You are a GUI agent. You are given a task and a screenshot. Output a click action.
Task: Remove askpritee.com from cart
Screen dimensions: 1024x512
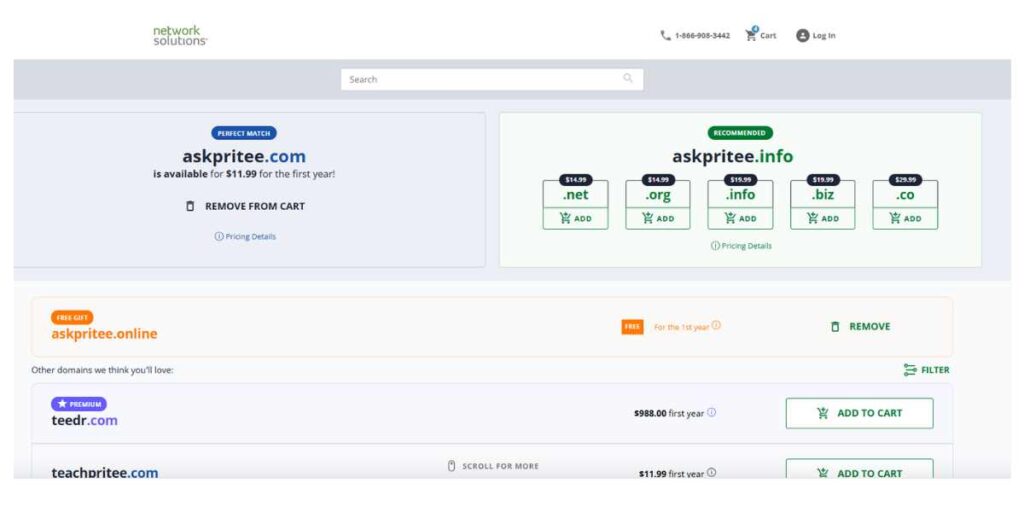pyautogui.click(x=246, y=206)
